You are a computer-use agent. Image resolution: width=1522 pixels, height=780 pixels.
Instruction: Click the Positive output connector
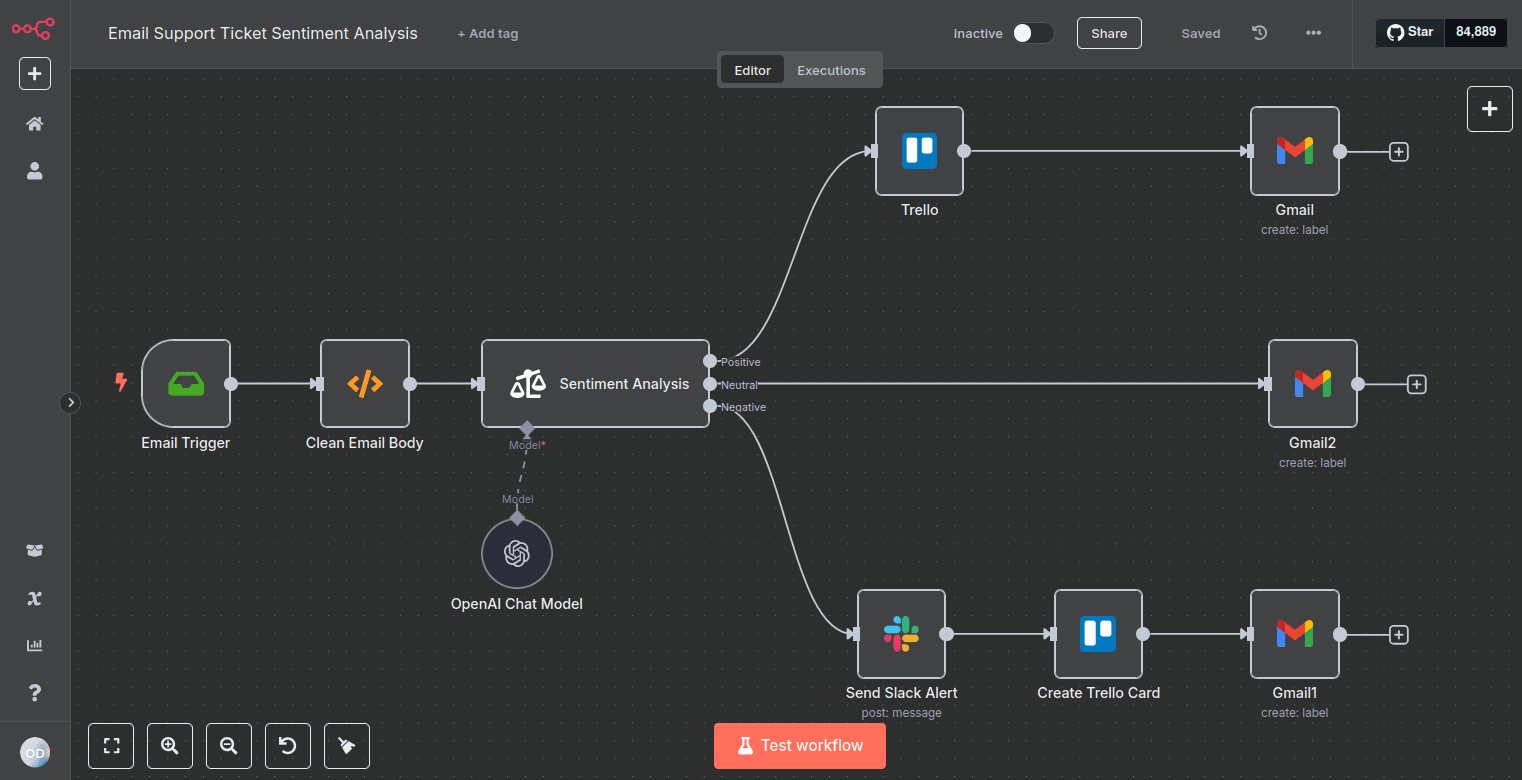(x=710, y=361)
